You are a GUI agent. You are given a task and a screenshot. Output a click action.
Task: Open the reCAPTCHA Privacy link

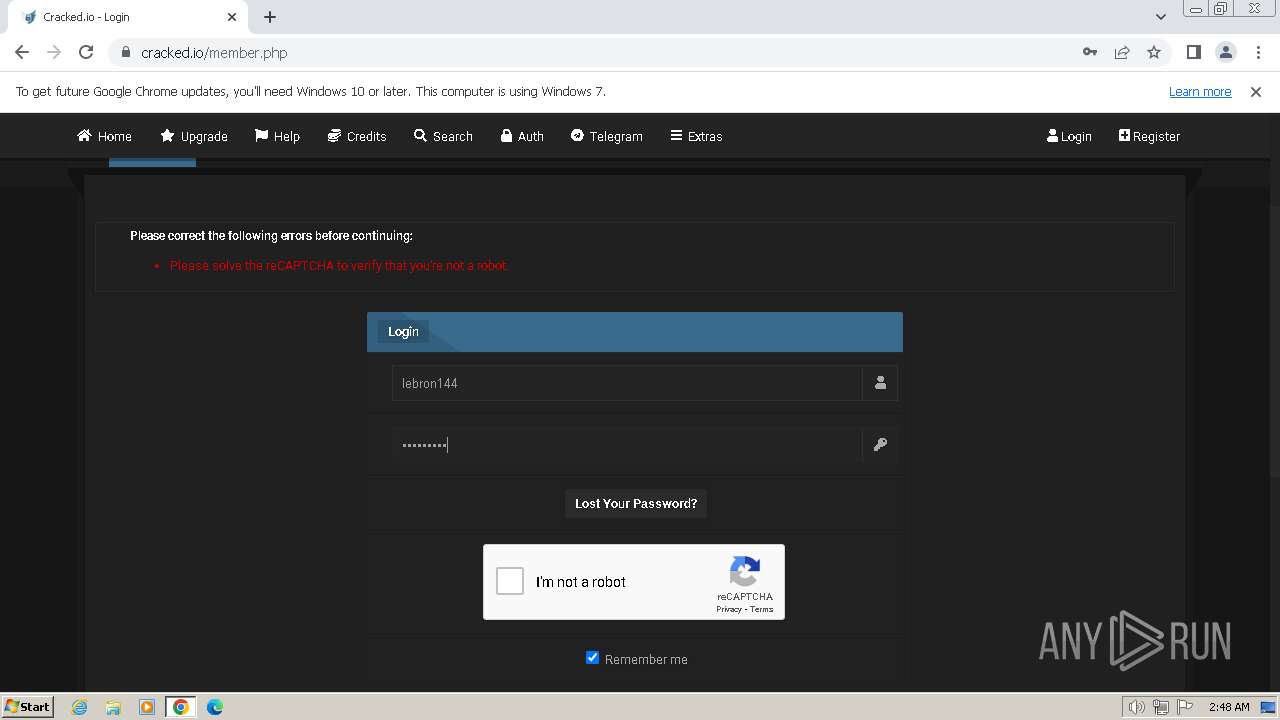[729, 609]
